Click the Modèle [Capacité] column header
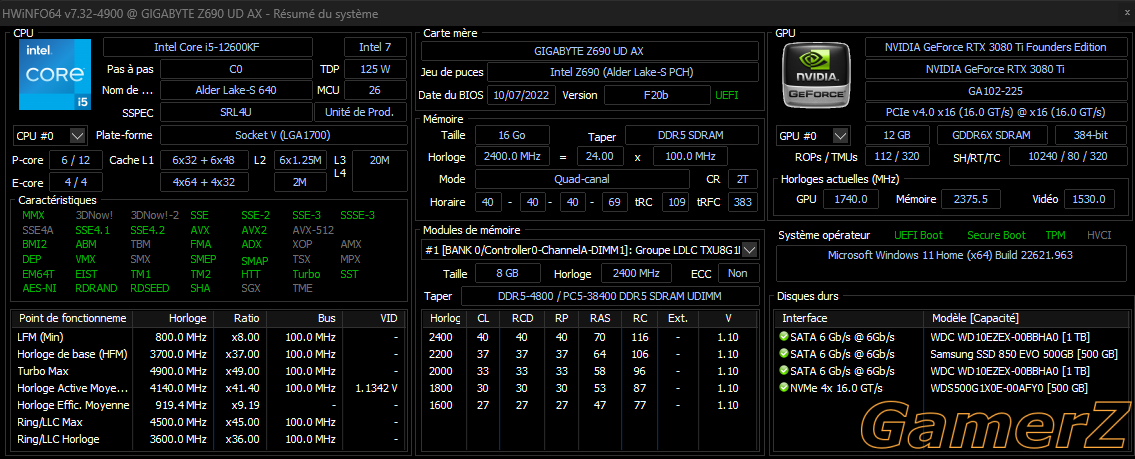Viewport: 1135px width, 459px height. 1028,319
